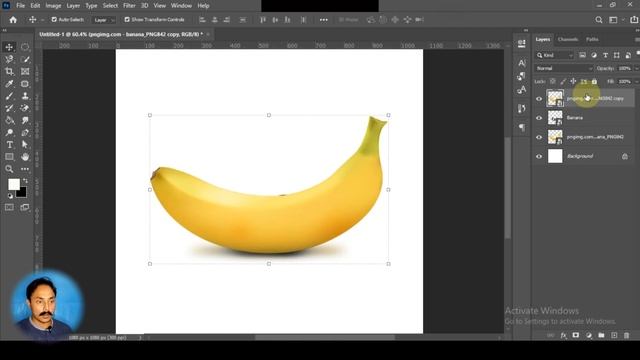Select the Quick Selection tool
640x360 pixels.
[25, 59]
